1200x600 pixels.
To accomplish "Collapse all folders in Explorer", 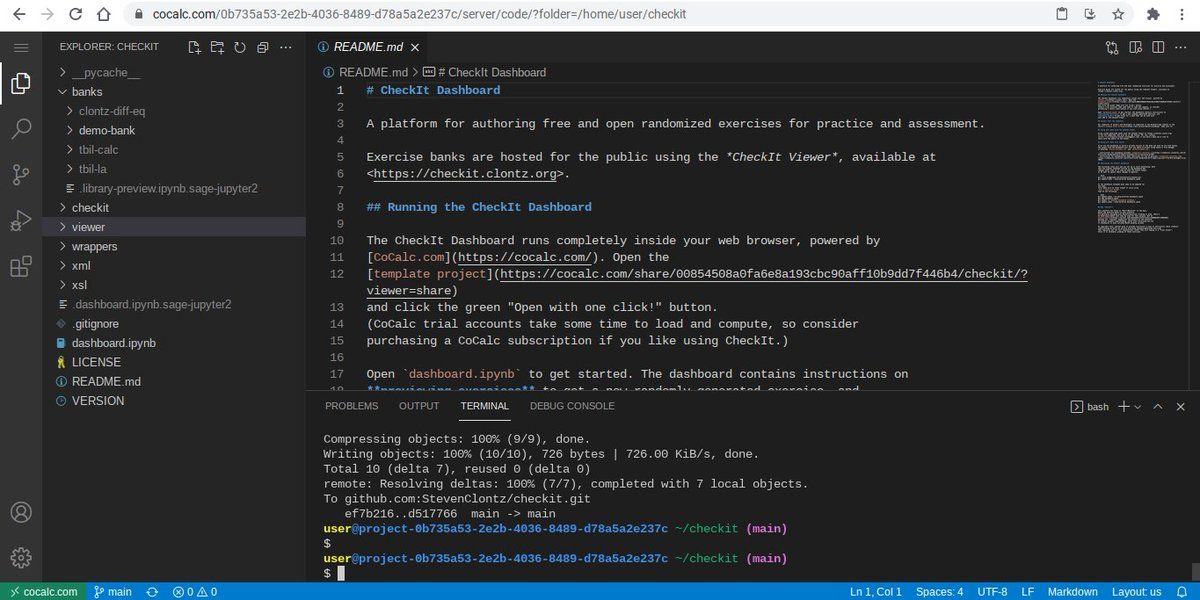I will [263, 47].
